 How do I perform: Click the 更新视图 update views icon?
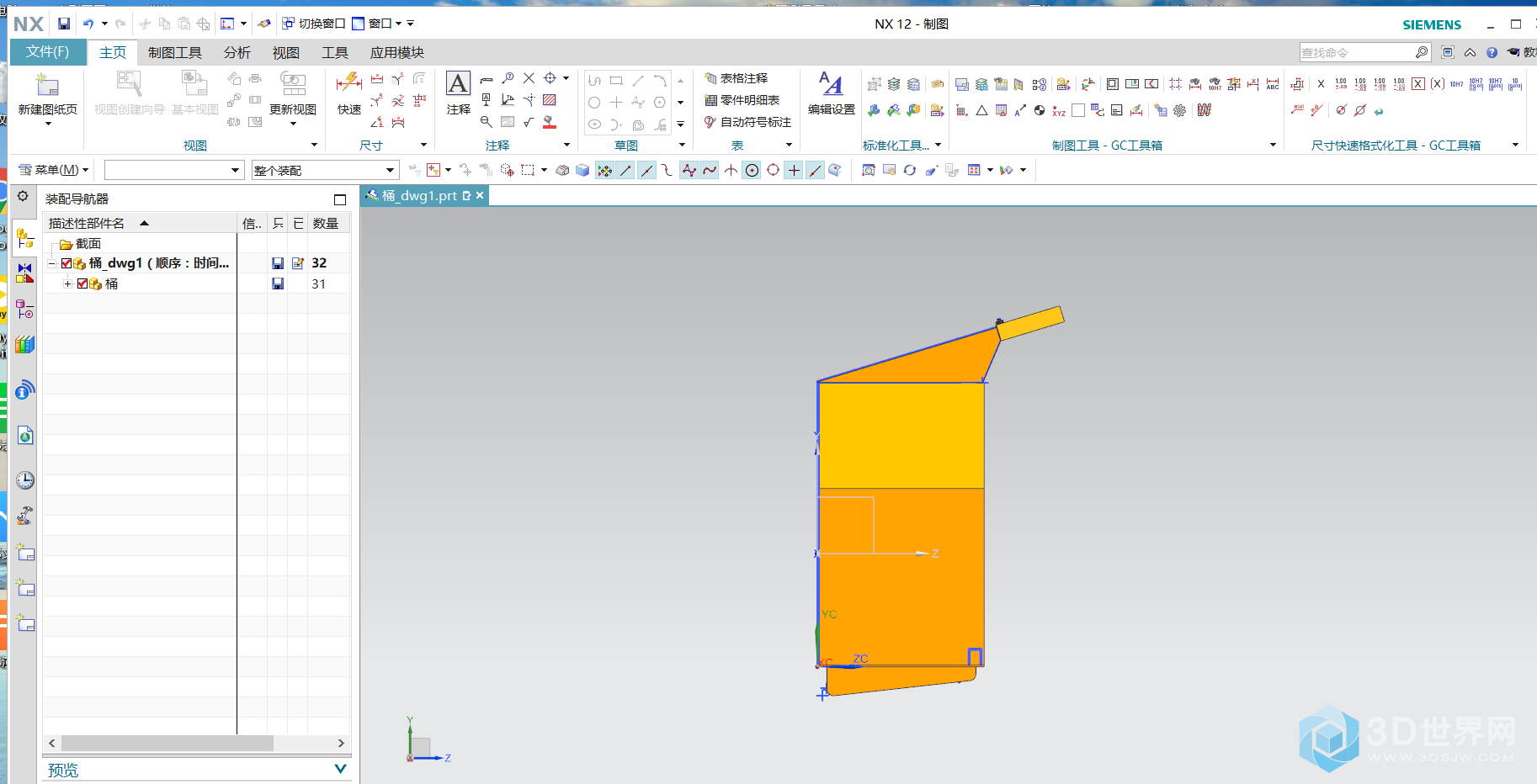pyautogui.click(x=293, y=85)
